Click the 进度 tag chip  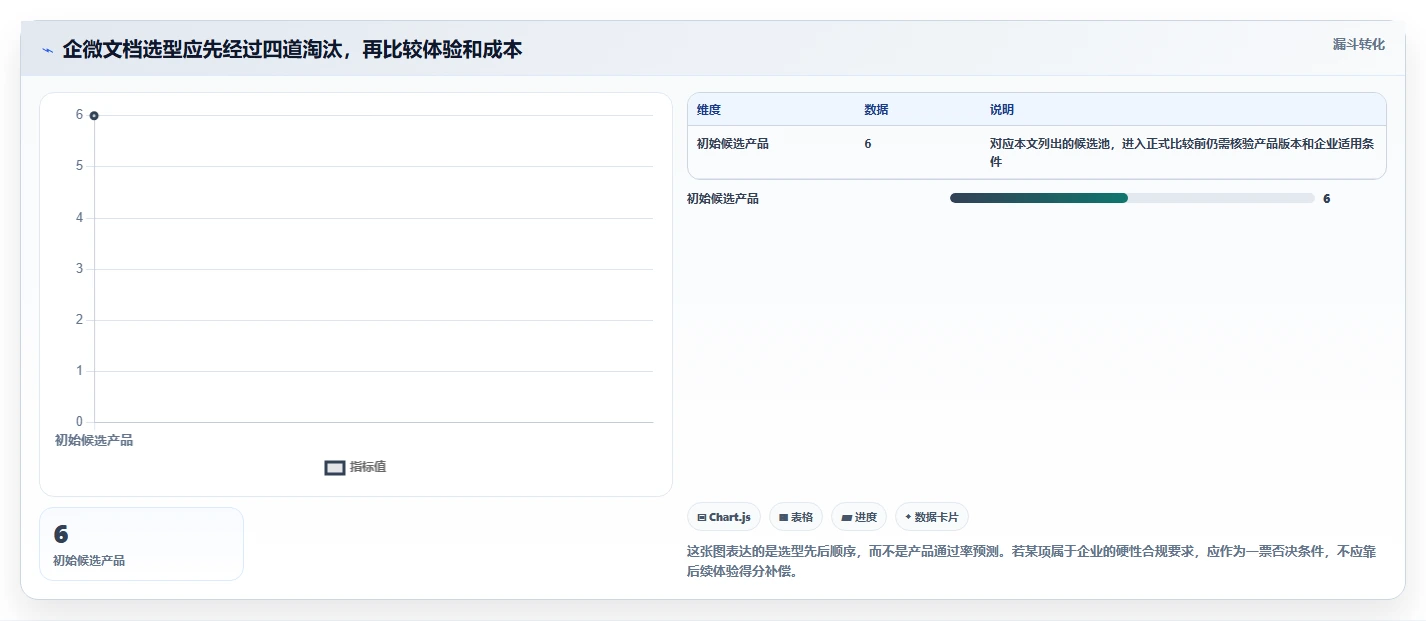859,517
